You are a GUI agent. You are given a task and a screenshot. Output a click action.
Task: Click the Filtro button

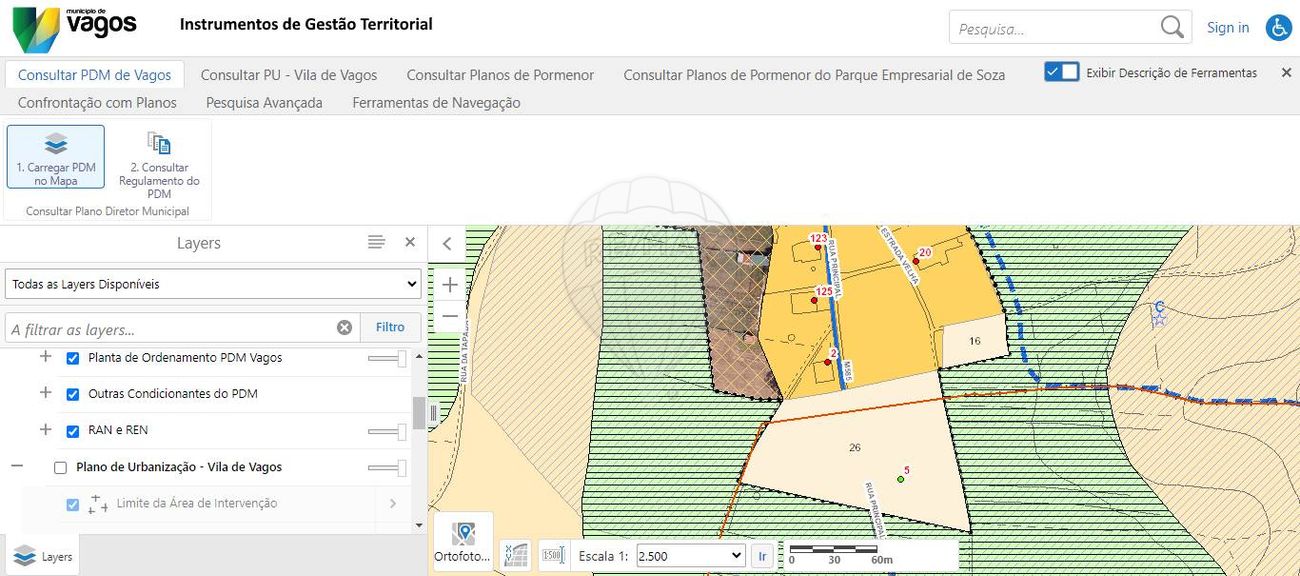point(390,327)
